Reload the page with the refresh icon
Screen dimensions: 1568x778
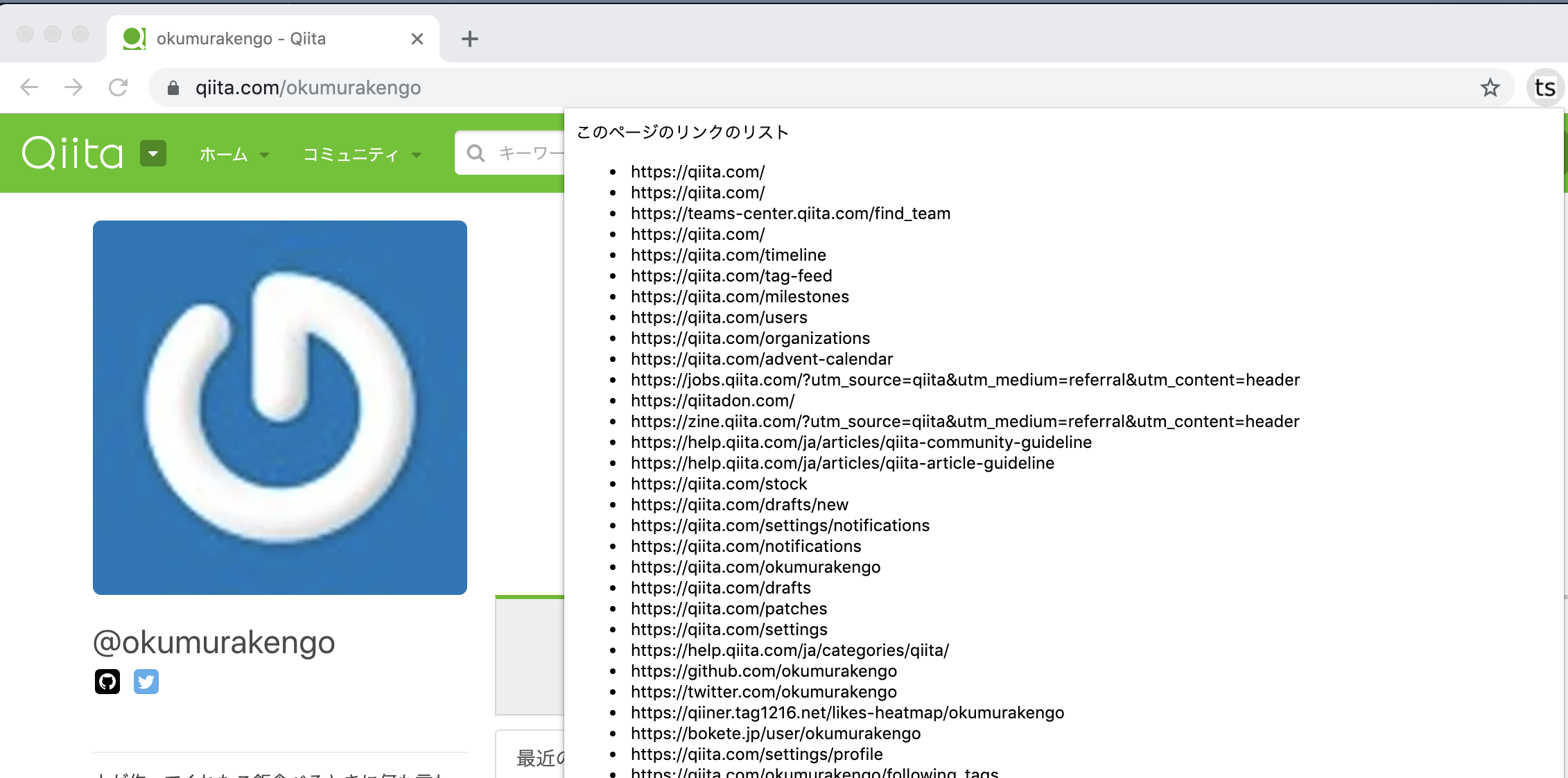tap(119, 87)
